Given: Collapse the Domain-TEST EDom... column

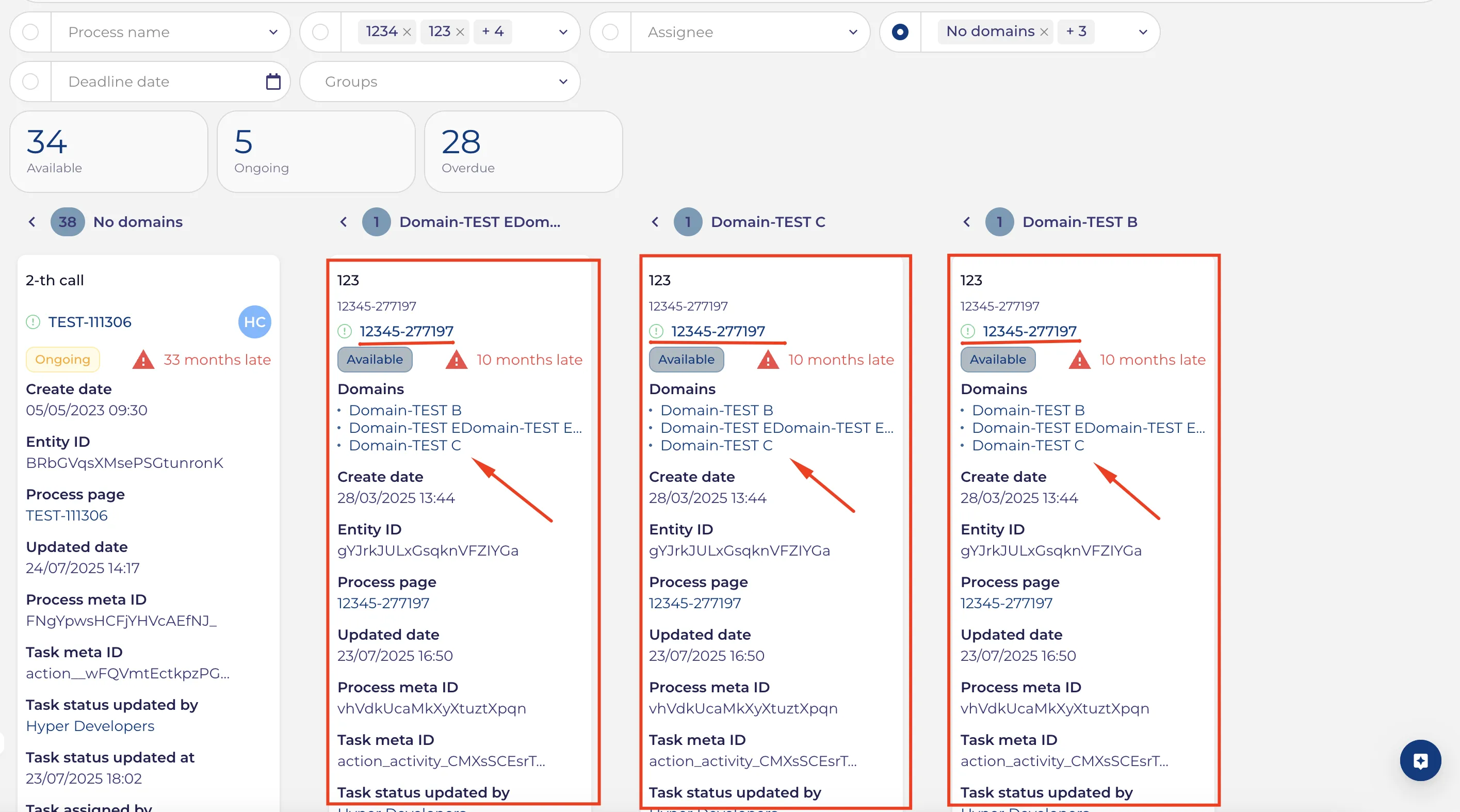Looking at the screenshot, I should pos(344,221).
